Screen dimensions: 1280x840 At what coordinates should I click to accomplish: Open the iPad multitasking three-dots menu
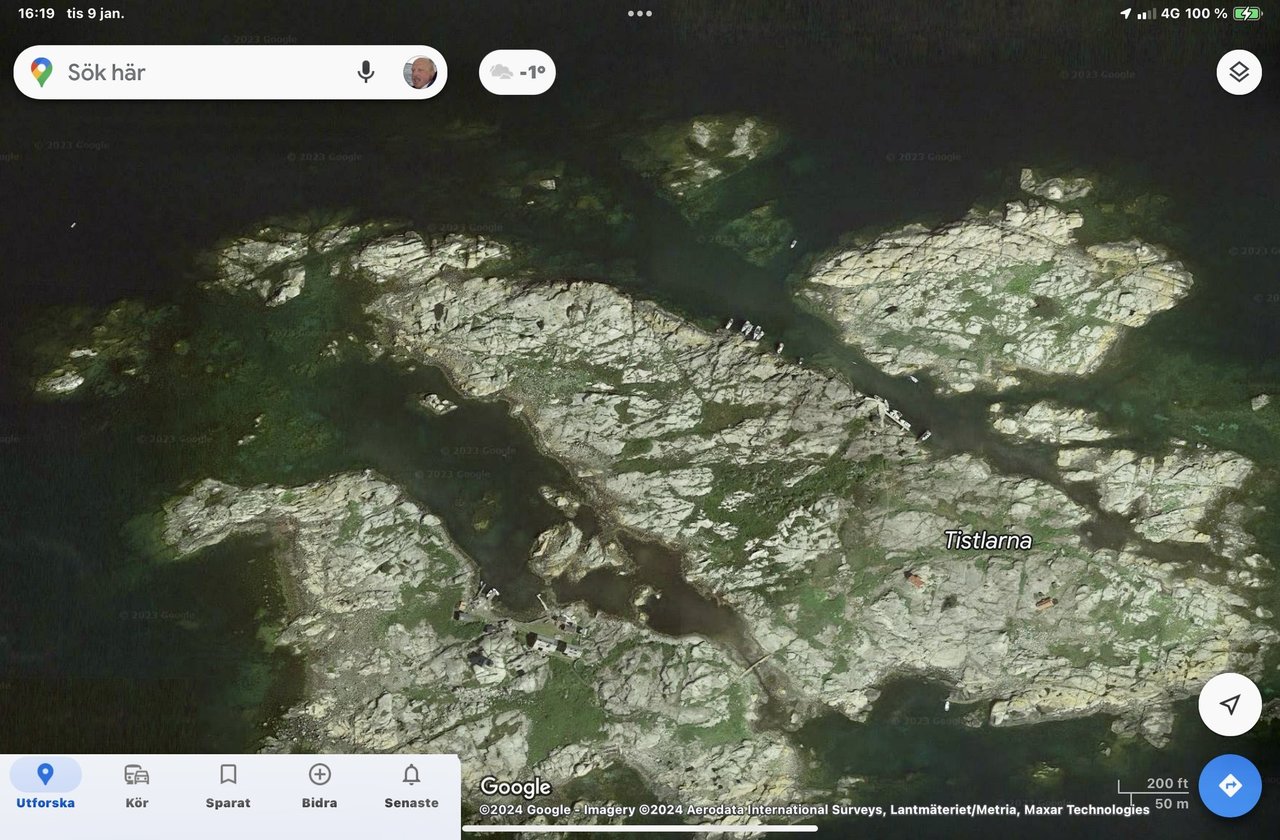coord(640,14)
